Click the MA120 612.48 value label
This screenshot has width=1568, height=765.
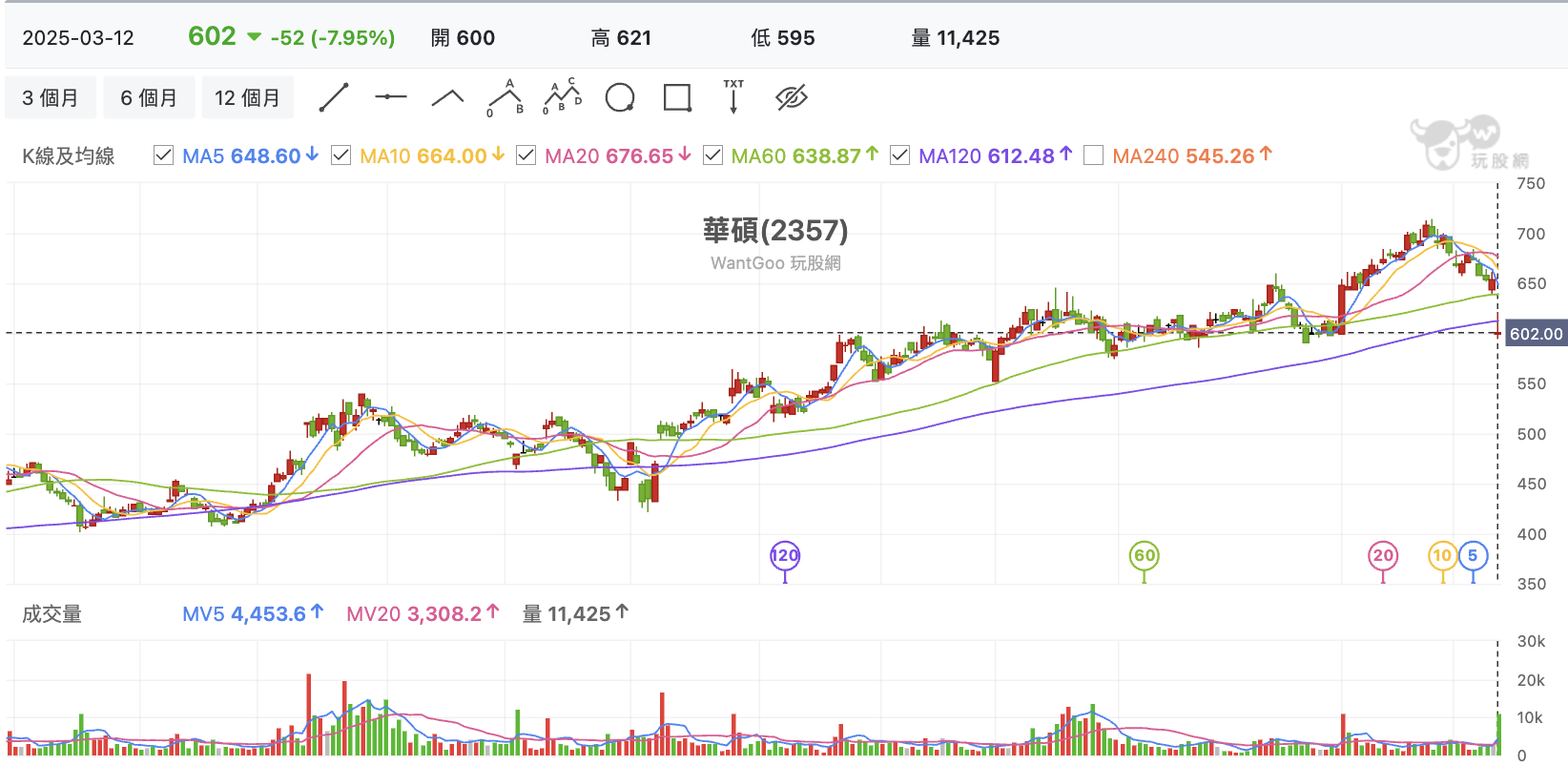pos(996,155)
